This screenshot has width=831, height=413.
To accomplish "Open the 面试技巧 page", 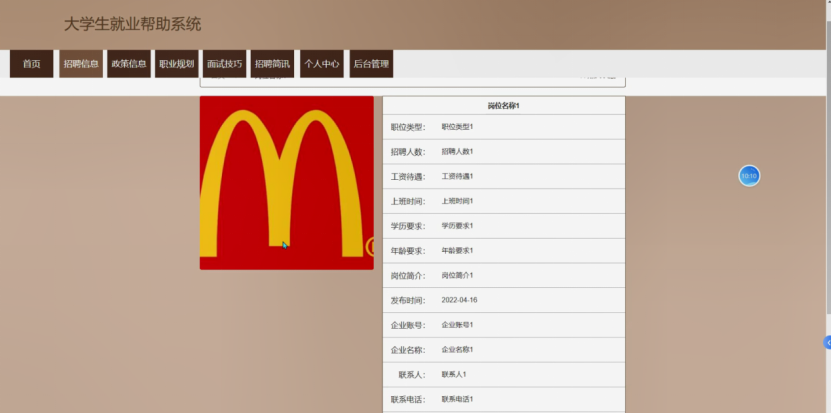I will point(224,64).
